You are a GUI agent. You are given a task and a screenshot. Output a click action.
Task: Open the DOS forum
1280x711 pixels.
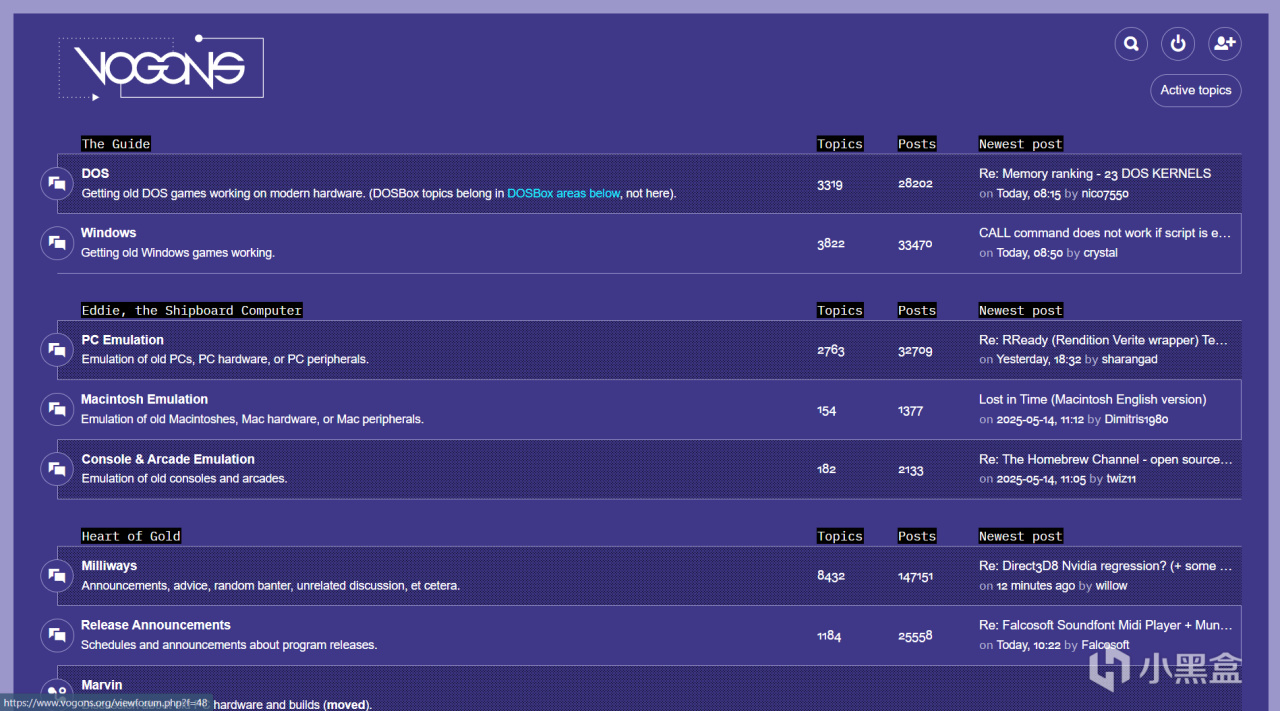click(95, 173)
